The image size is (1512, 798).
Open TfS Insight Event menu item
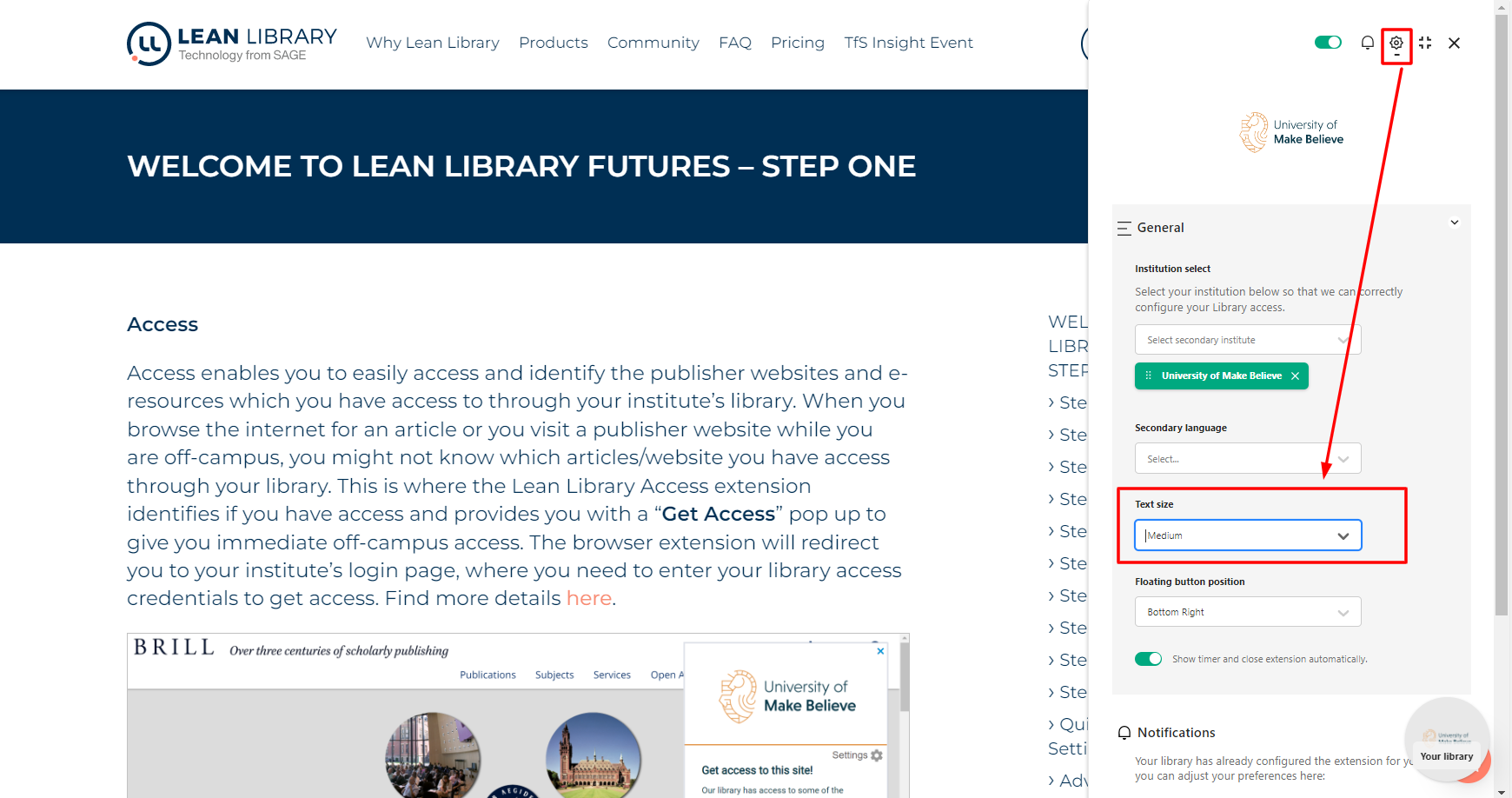909,43
